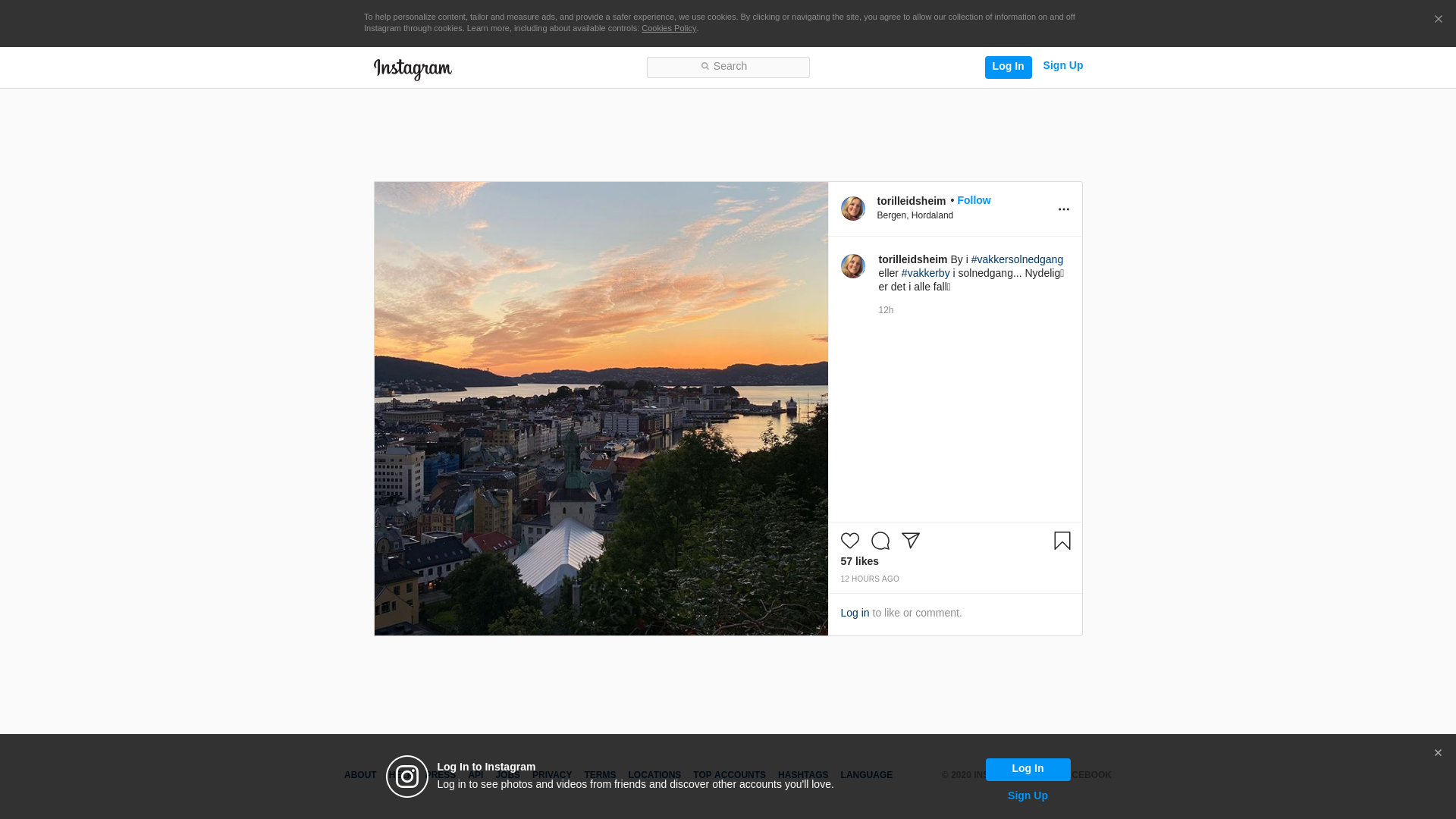The image size is (1456, 819).
Task: Open the #vakkersolnedgang hashtag
Action: [1017, 259]
